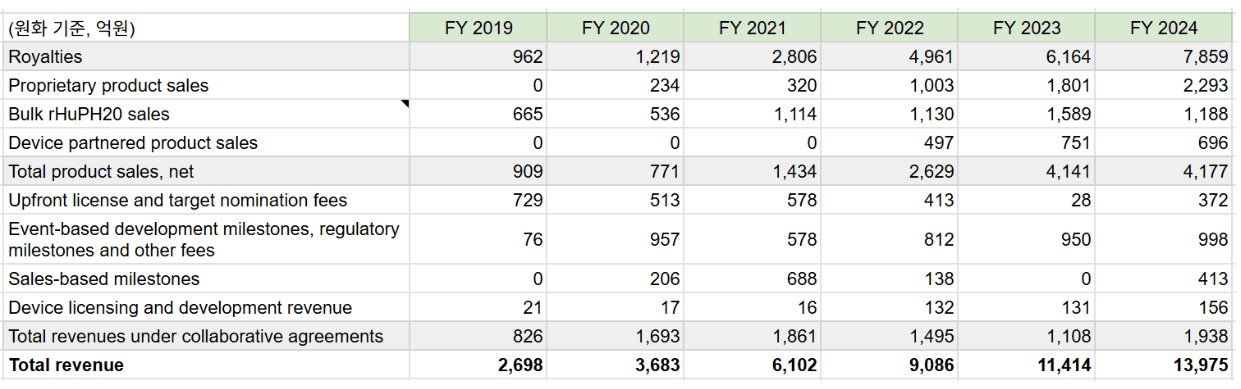Screen dimensions: 1241x389
Task: Click the FY 2020 Royalties value 1,219
Action: click(615, 57)
